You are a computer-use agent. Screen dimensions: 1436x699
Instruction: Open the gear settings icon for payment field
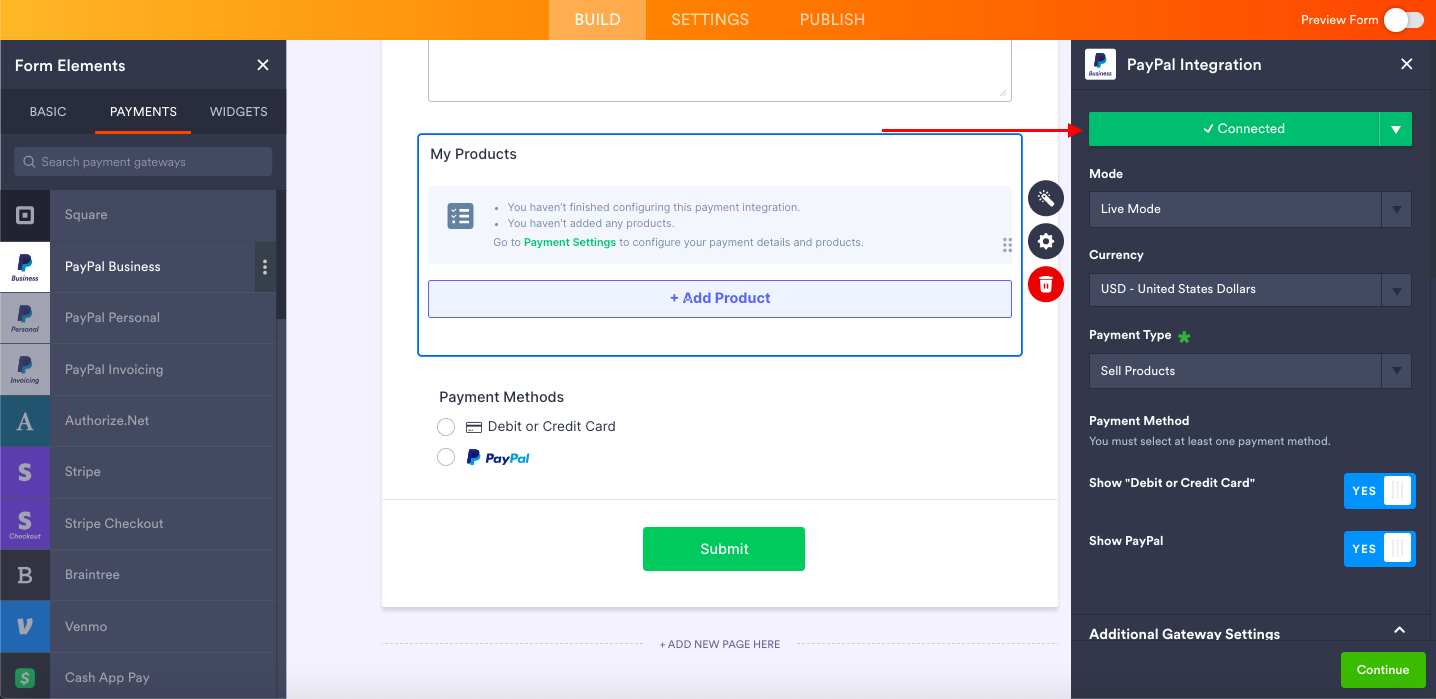(x=1046, y=241)
